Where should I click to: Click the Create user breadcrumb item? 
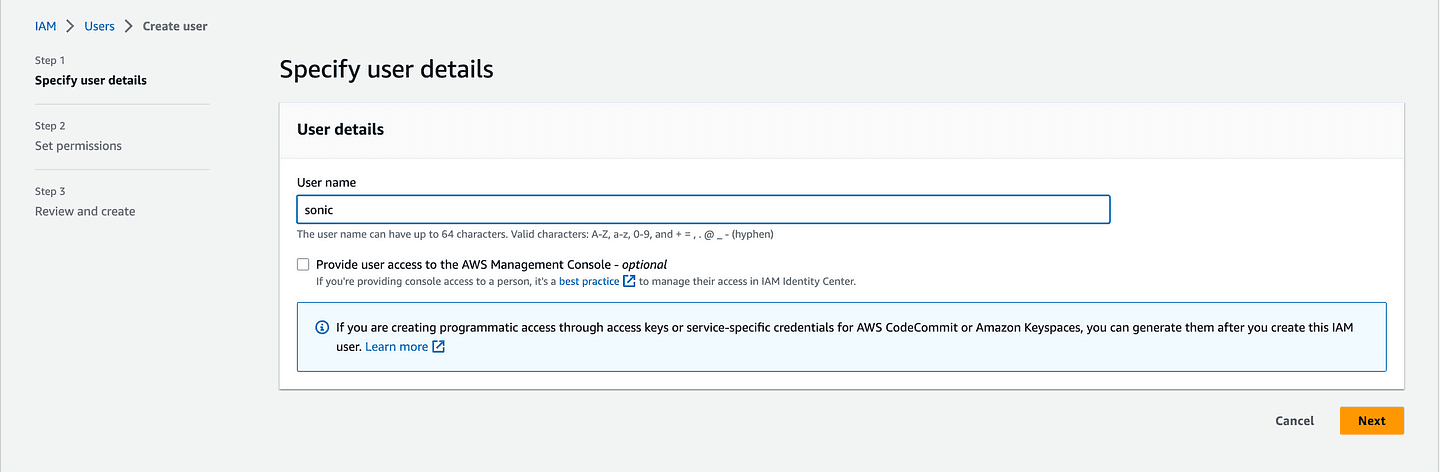[175, 26]
